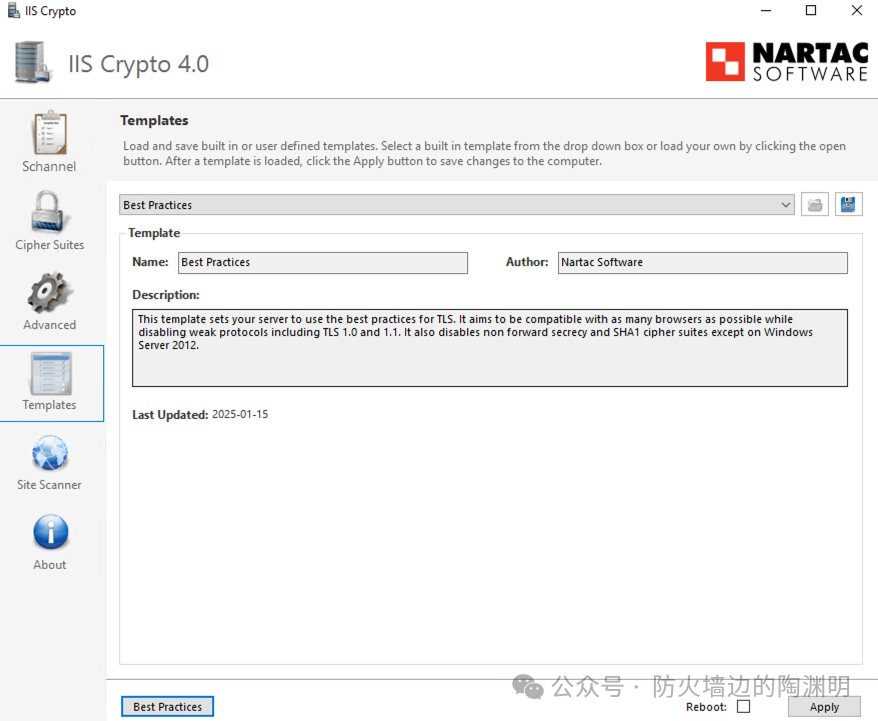Image resolution: width=878 pixels, height=721 pixels.
Task: Click the template dropdown arrow
Action: tap(786, 205)
